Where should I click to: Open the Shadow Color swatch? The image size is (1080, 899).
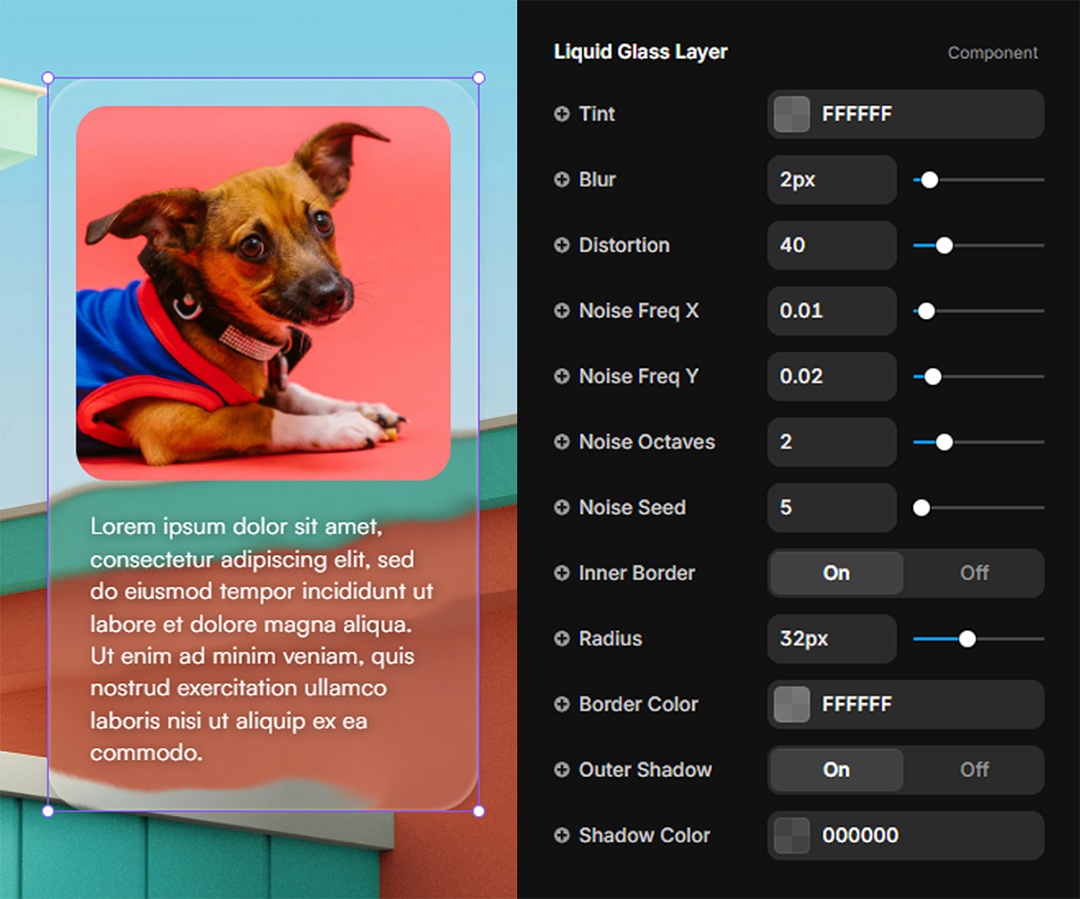coord(792,835)
